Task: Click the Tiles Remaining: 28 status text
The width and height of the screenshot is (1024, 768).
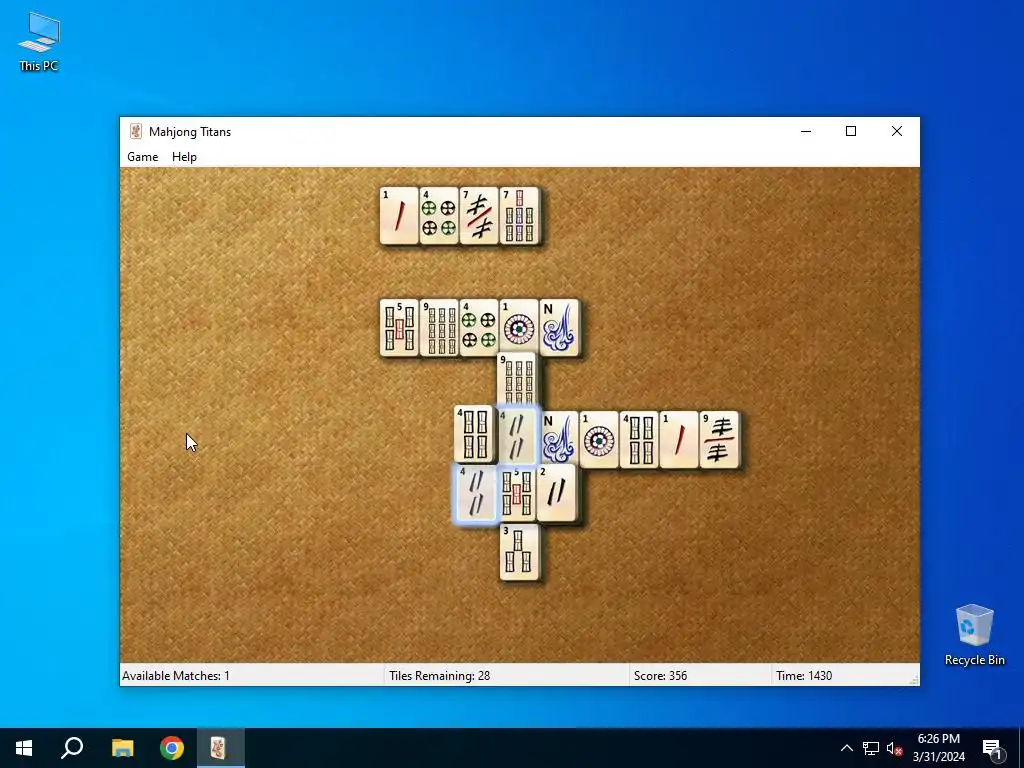Action: pyautogui.click(x=440, y=675)
